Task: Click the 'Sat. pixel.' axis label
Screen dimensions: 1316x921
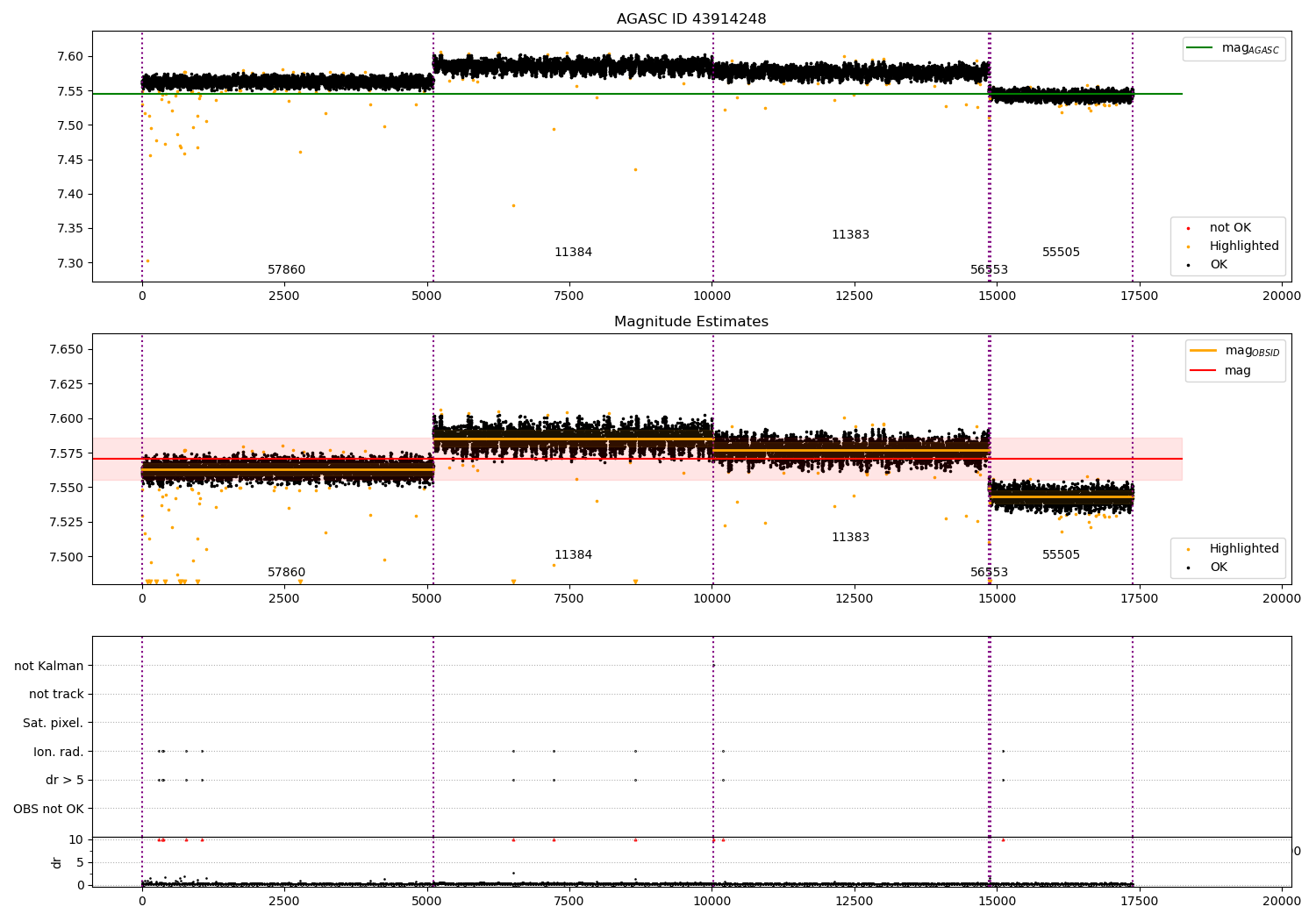Action: point(53,724)
